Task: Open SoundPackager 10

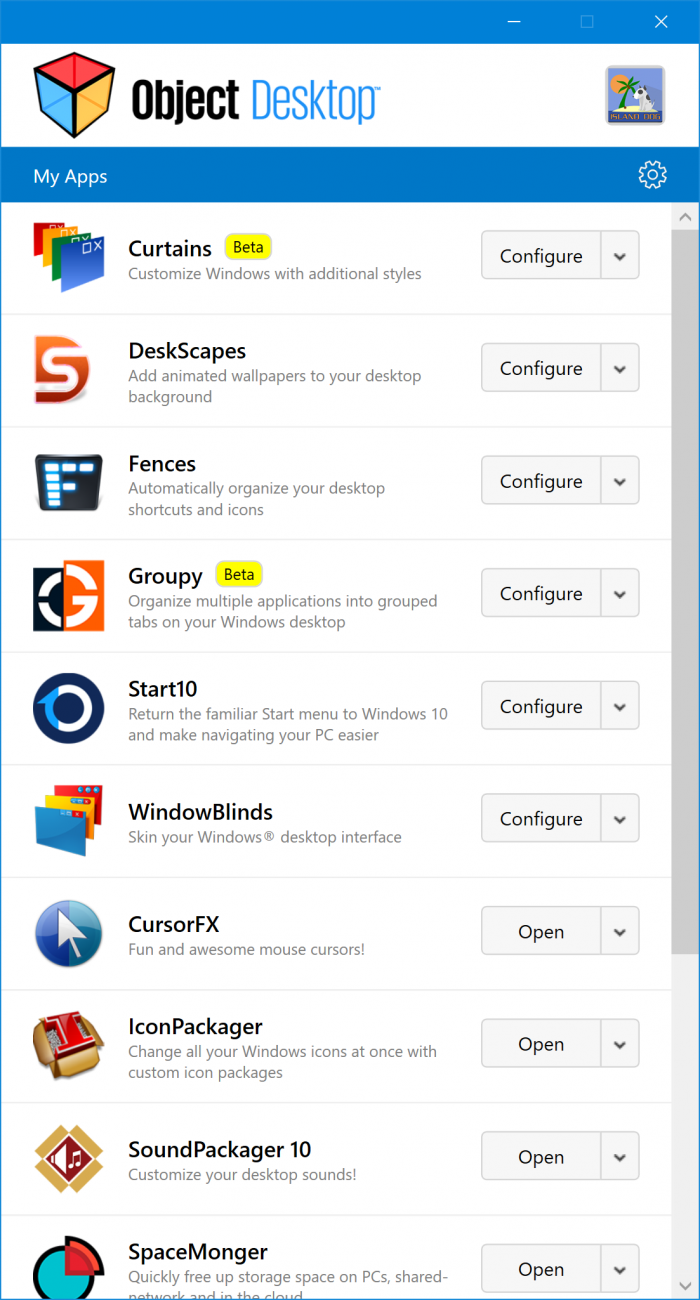Action: pyautogui.click(x=541, y=1156)
